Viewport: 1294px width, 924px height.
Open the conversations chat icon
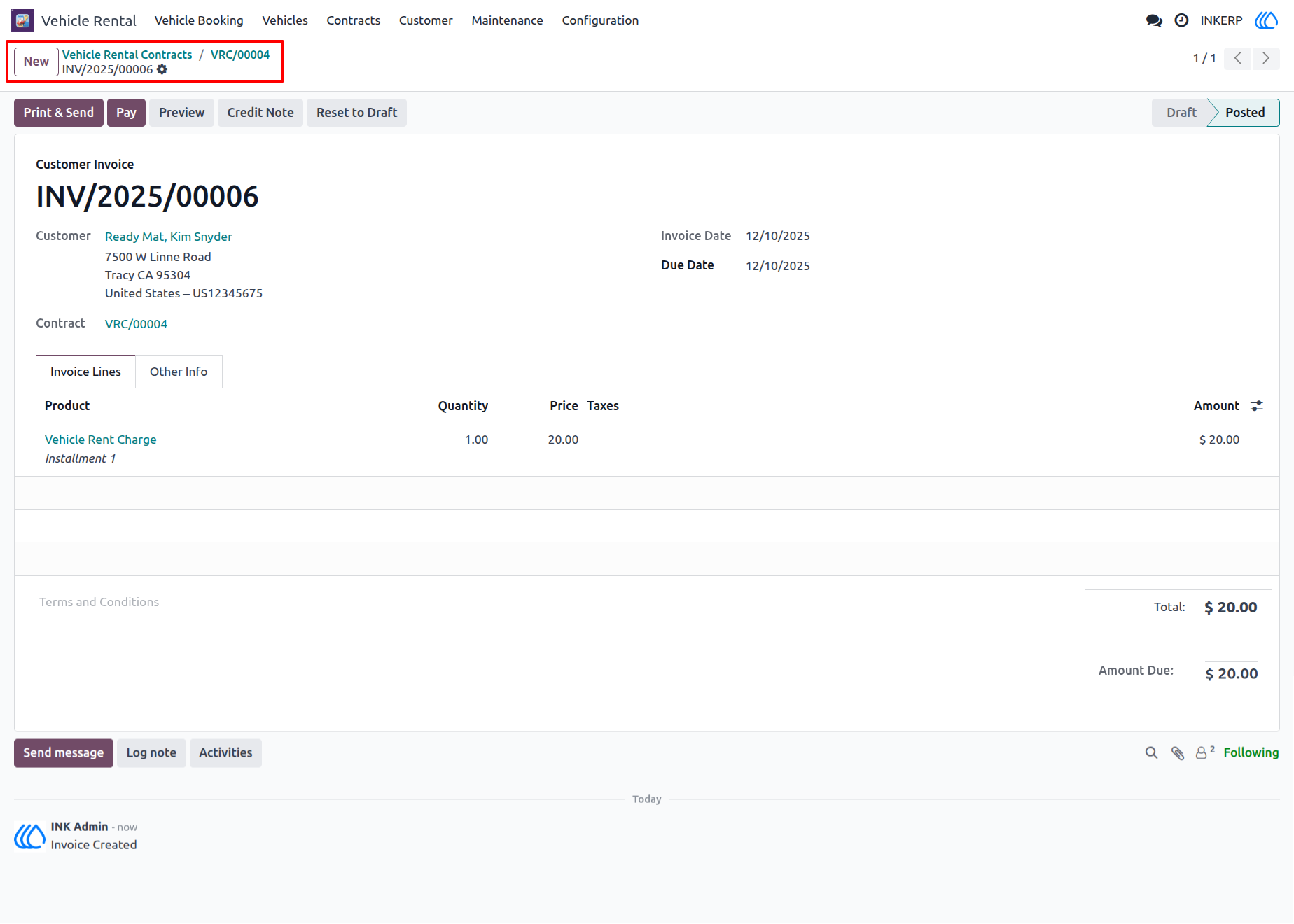point(1154,20)
